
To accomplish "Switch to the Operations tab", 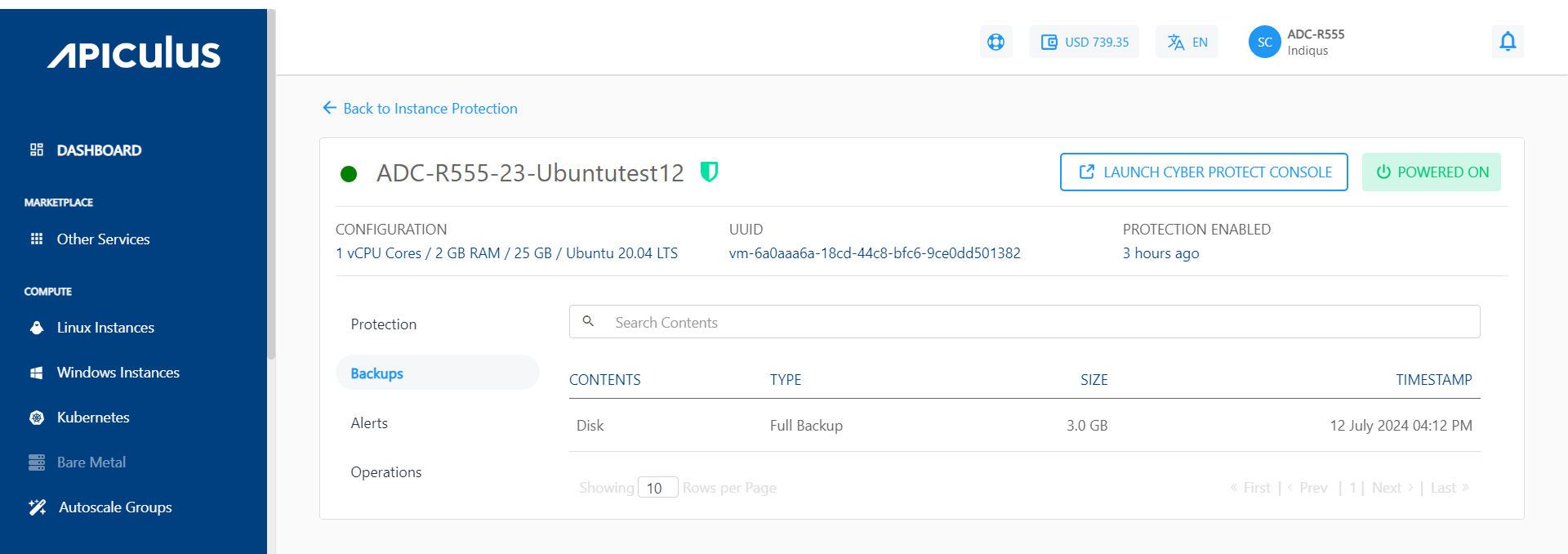I will click(386, 472).
